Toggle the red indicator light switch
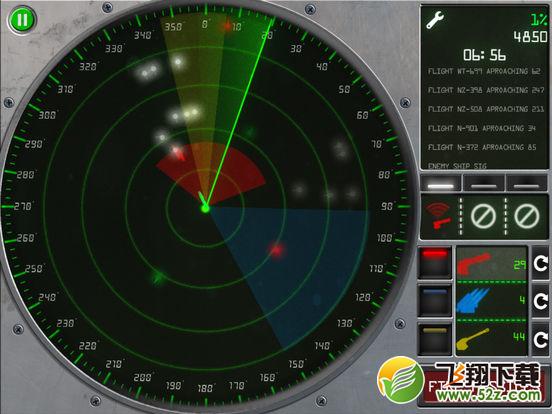Viewport: 552px width, 414px height. [x=435, y=262]
